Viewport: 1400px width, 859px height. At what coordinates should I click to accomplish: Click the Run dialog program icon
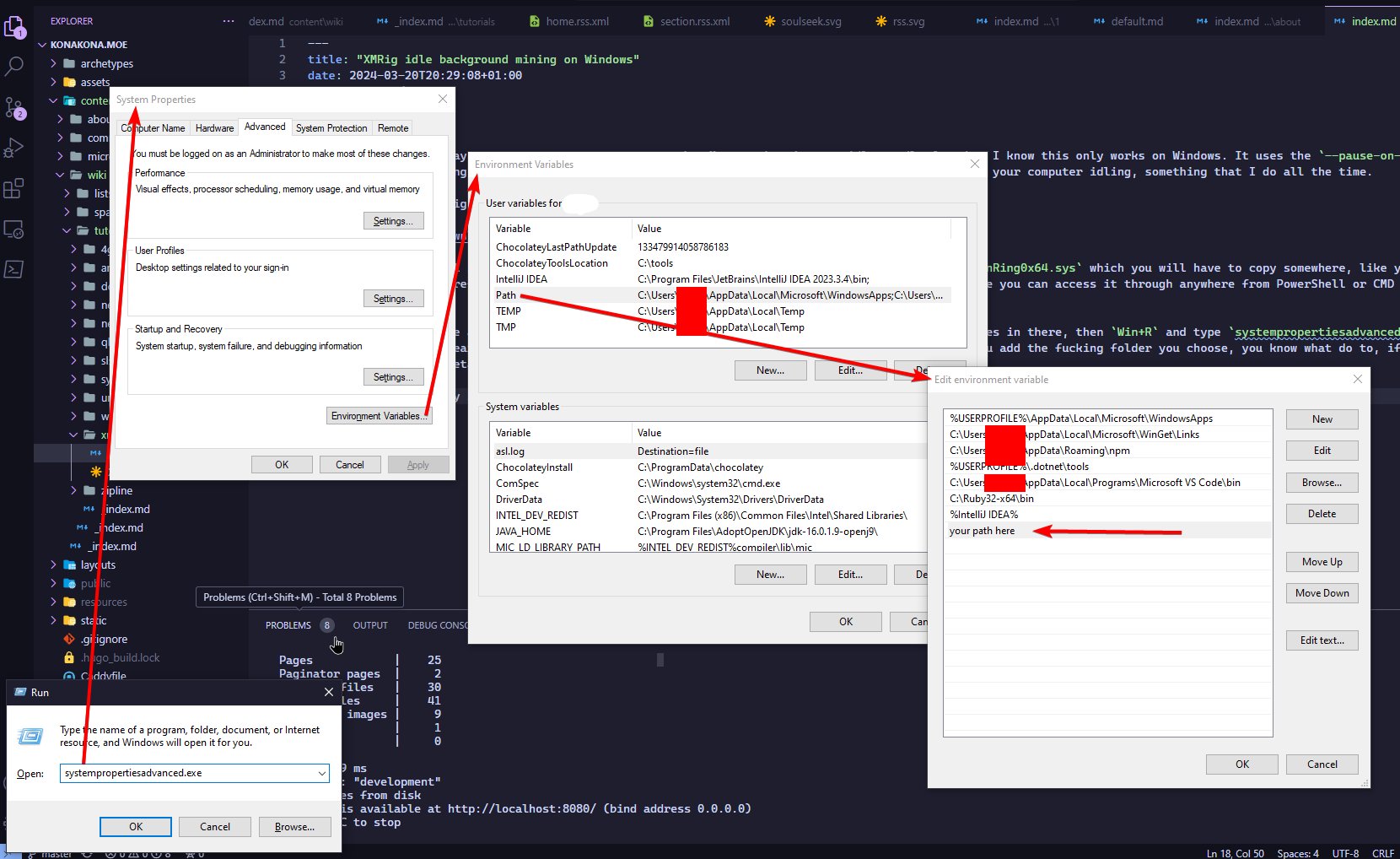tap(30, 737)
